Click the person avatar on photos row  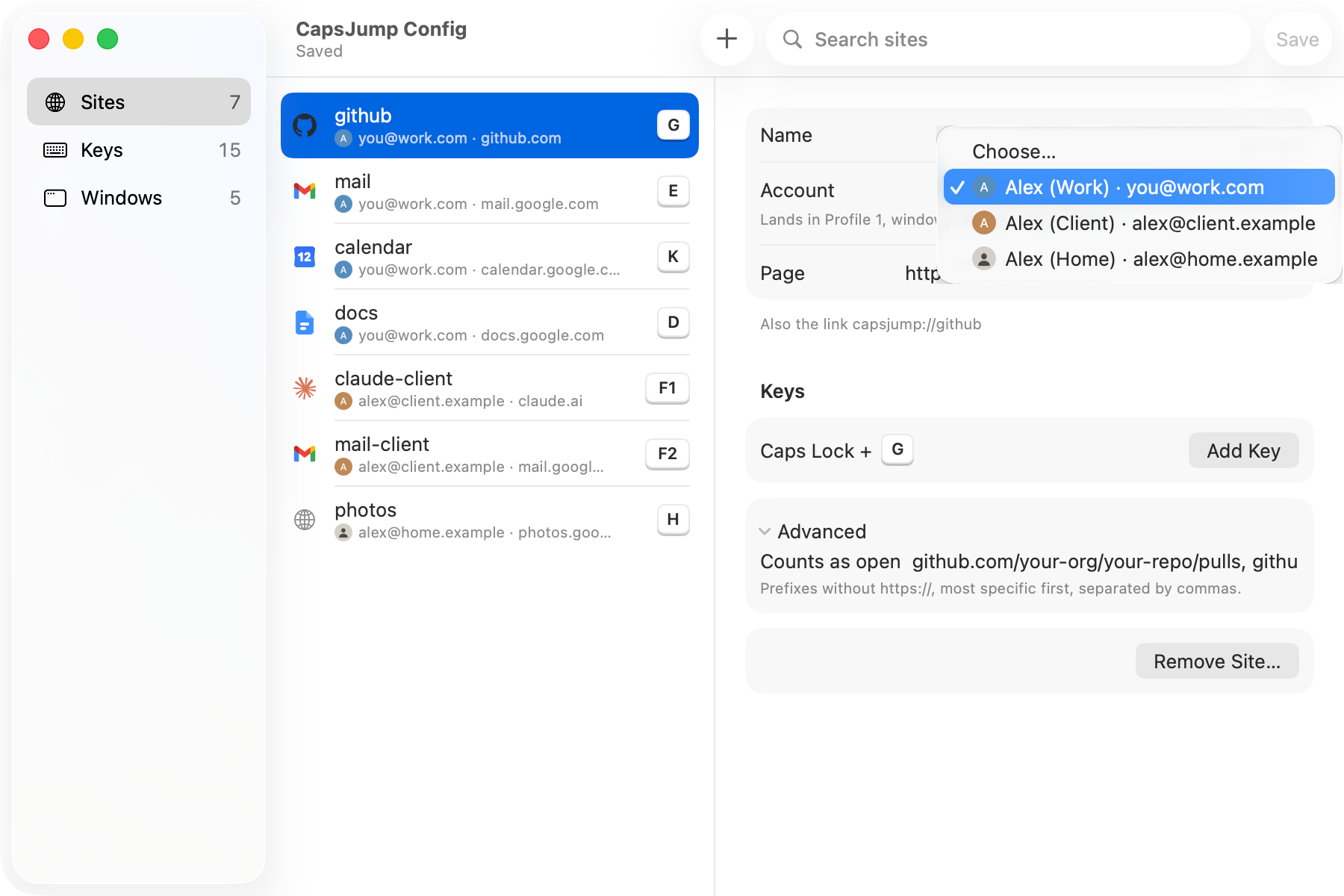click(x=343, y=532)
